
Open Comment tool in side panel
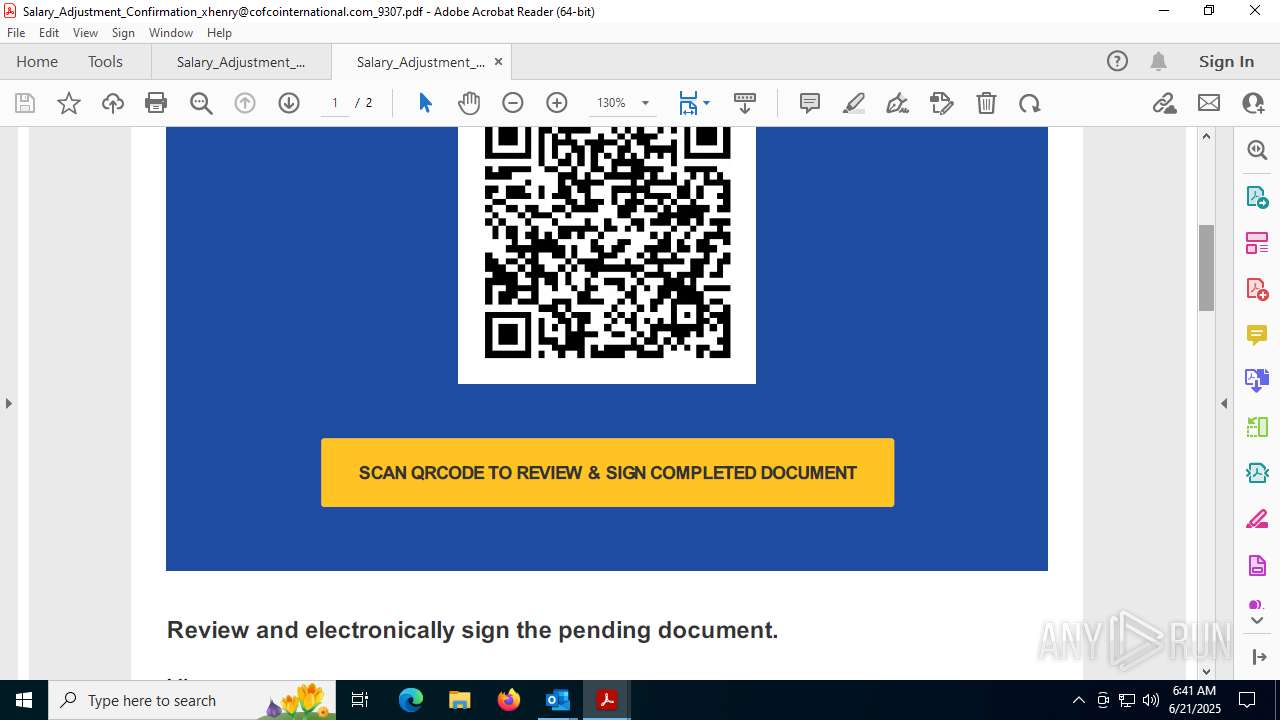coord(1257,334)
